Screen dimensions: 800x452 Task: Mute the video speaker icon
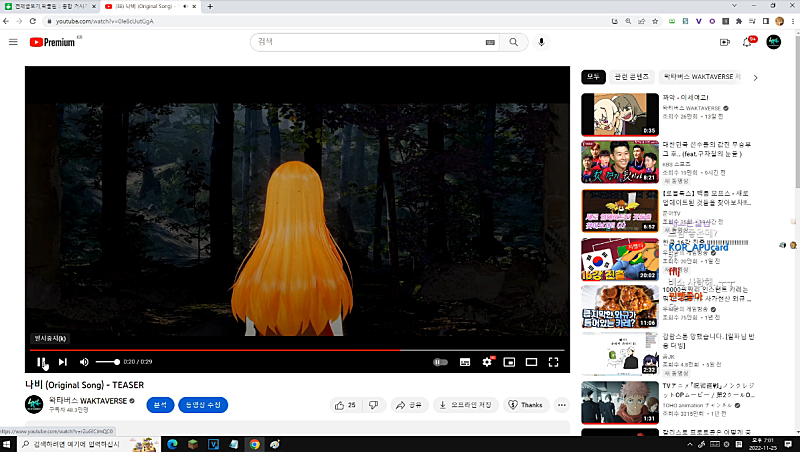84,362
